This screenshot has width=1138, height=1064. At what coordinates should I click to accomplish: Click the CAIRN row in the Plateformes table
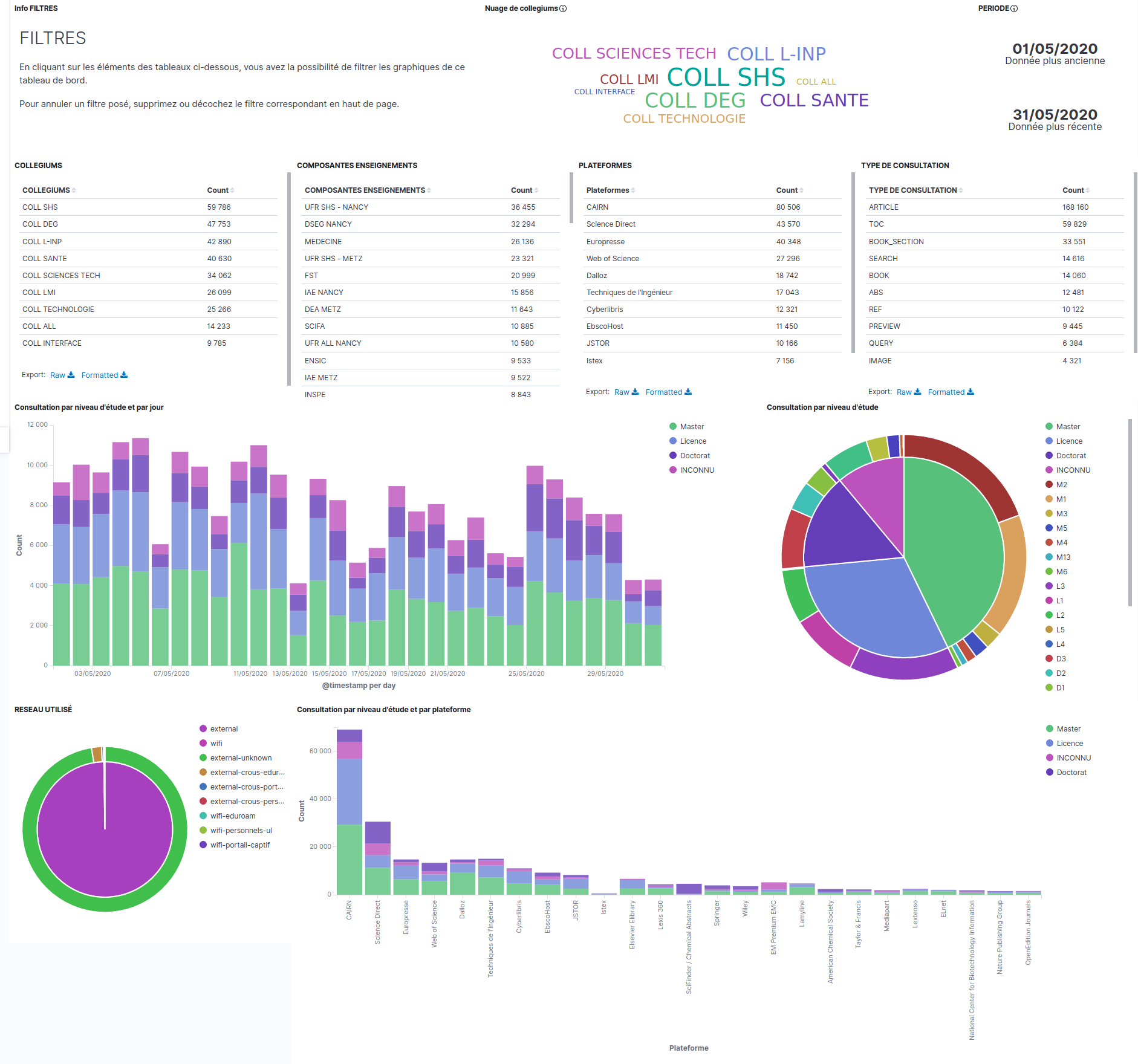pos(597,207)
